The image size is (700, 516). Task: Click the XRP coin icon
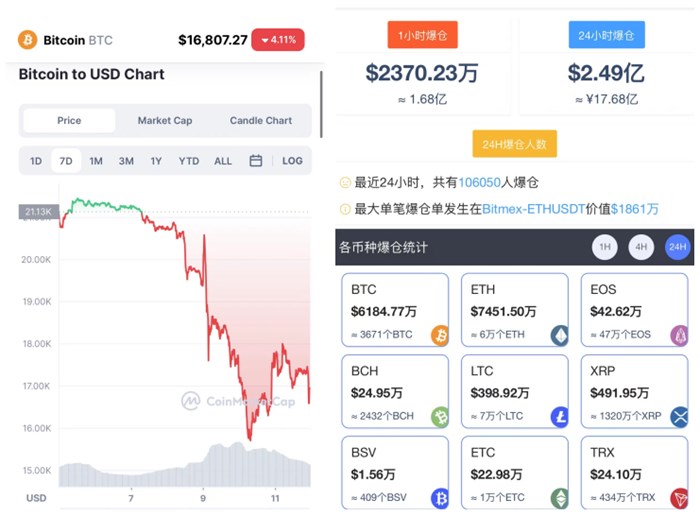681,416
